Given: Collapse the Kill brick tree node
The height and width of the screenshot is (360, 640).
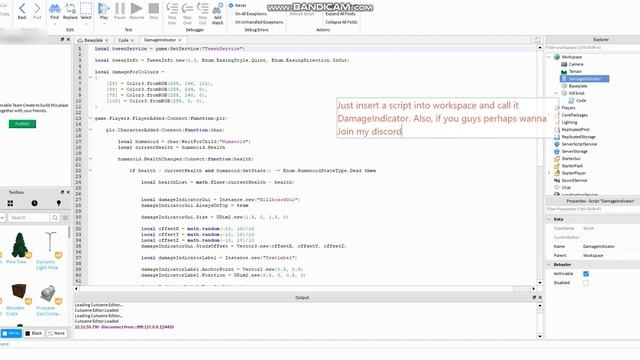Looking at the screenshot, I should (556, 93).
